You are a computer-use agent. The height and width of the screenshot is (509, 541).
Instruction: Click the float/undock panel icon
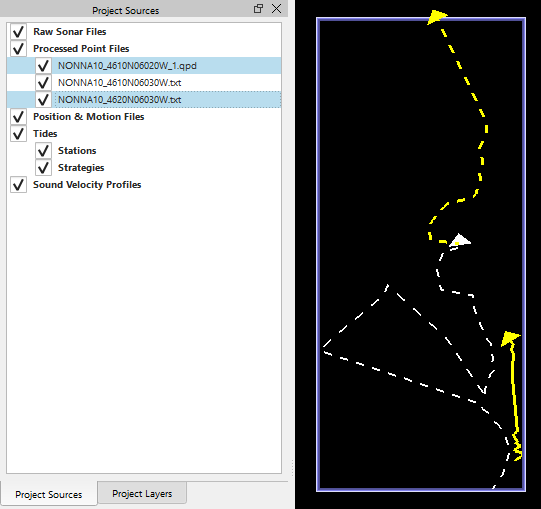(x=258, y=9)
